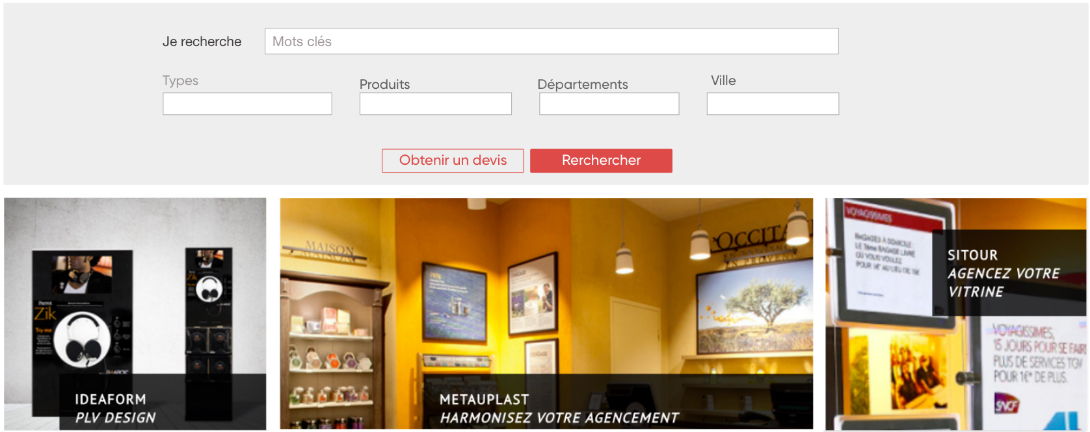
Task: Click the SNCF logo on poster
Action: point(1004,401)
